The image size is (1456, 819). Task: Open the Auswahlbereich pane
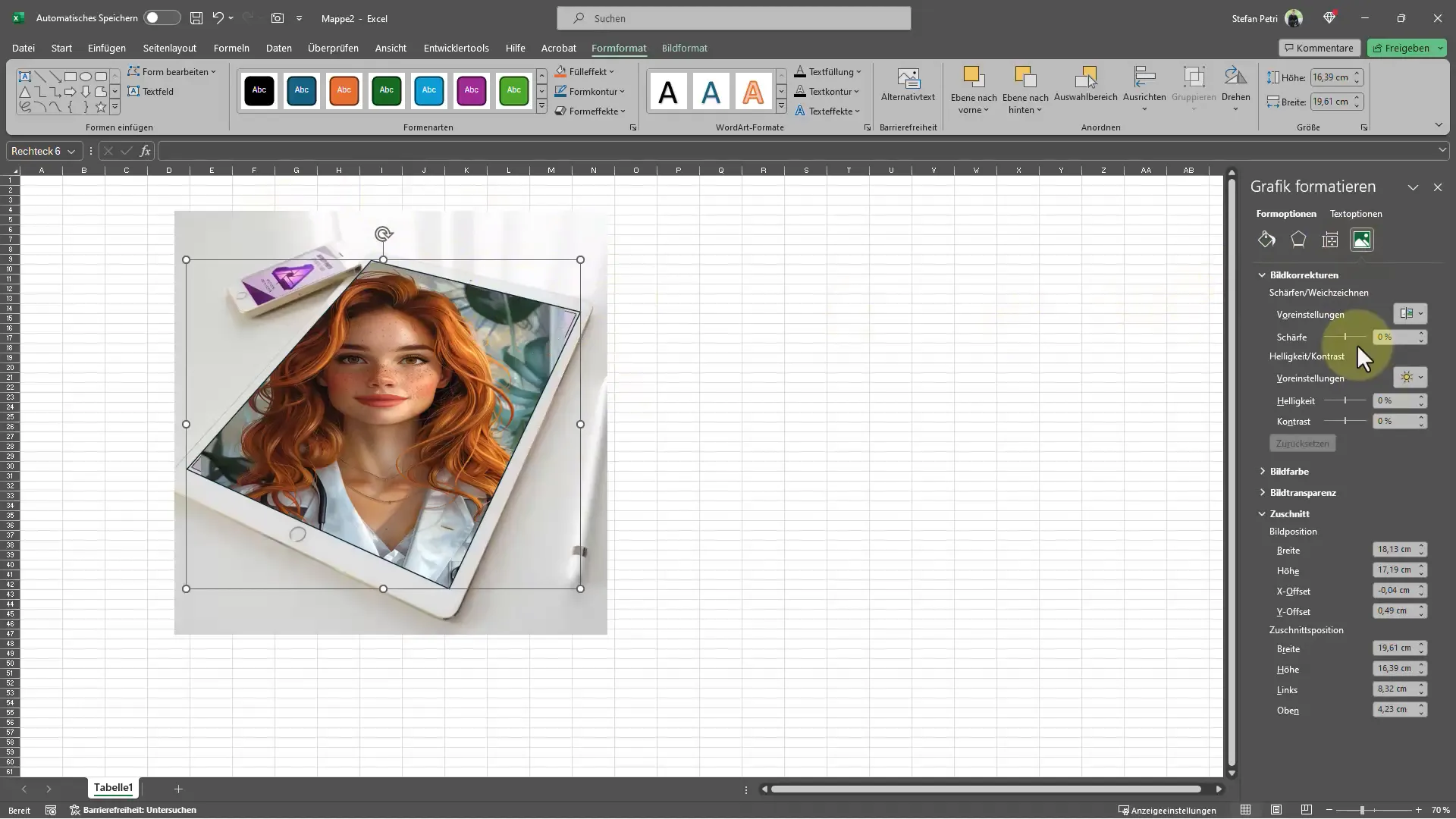pos(1086,84)
